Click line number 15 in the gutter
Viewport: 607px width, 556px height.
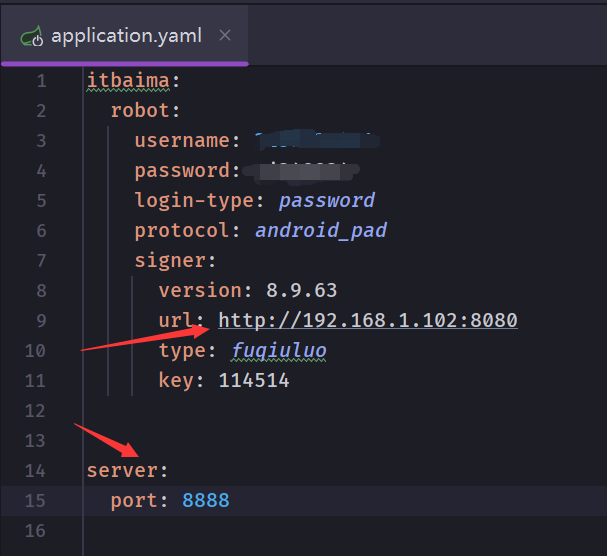coord(36,500)
